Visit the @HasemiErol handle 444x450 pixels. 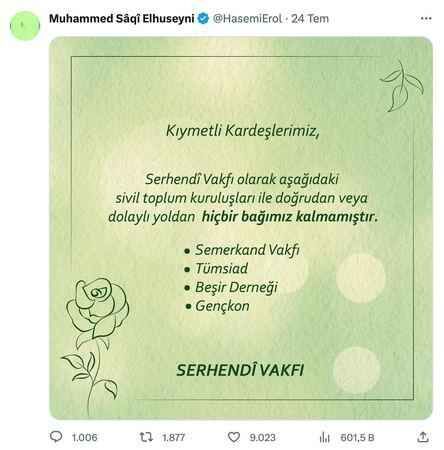[x=248, y=18]
